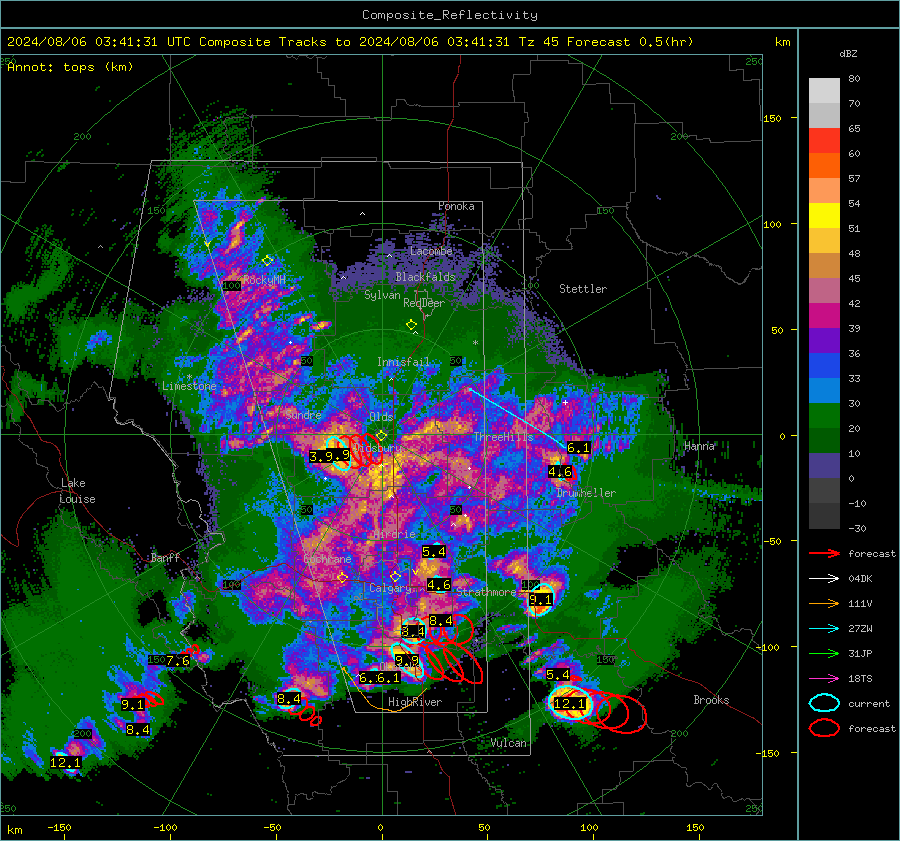Click the cyan 27ZW arrow legend icon

click(x=824, y=629)
